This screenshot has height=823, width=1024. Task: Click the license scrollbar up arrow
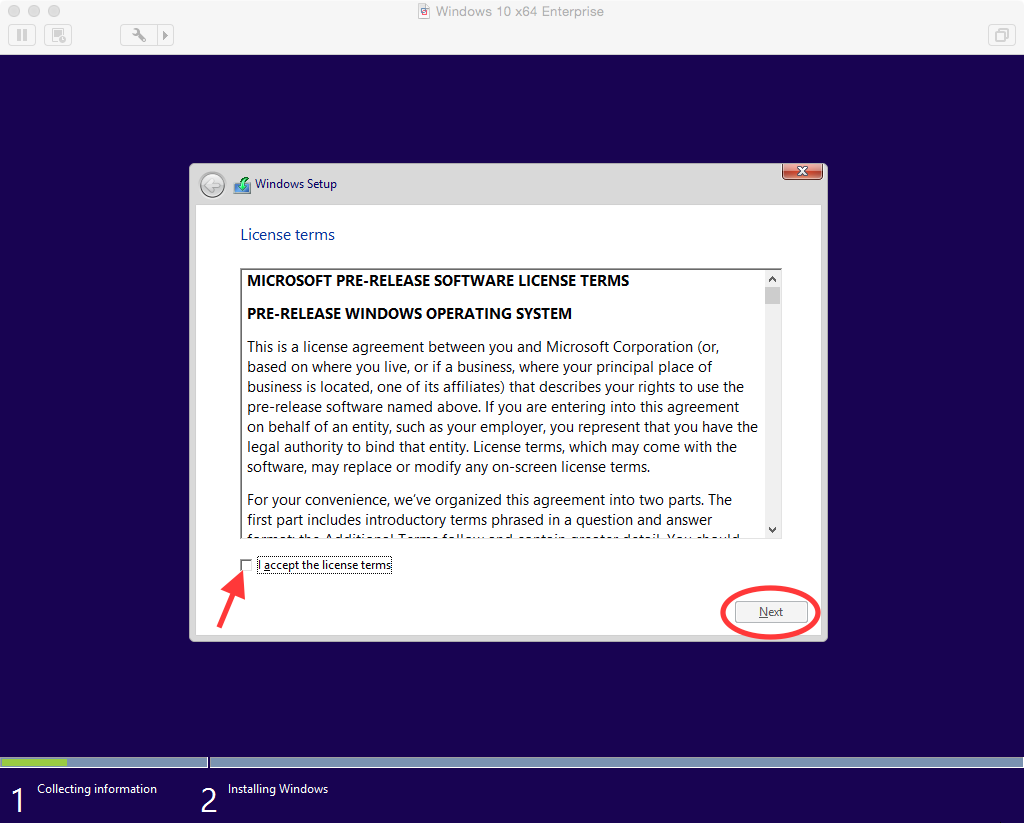tap(773, 279)
